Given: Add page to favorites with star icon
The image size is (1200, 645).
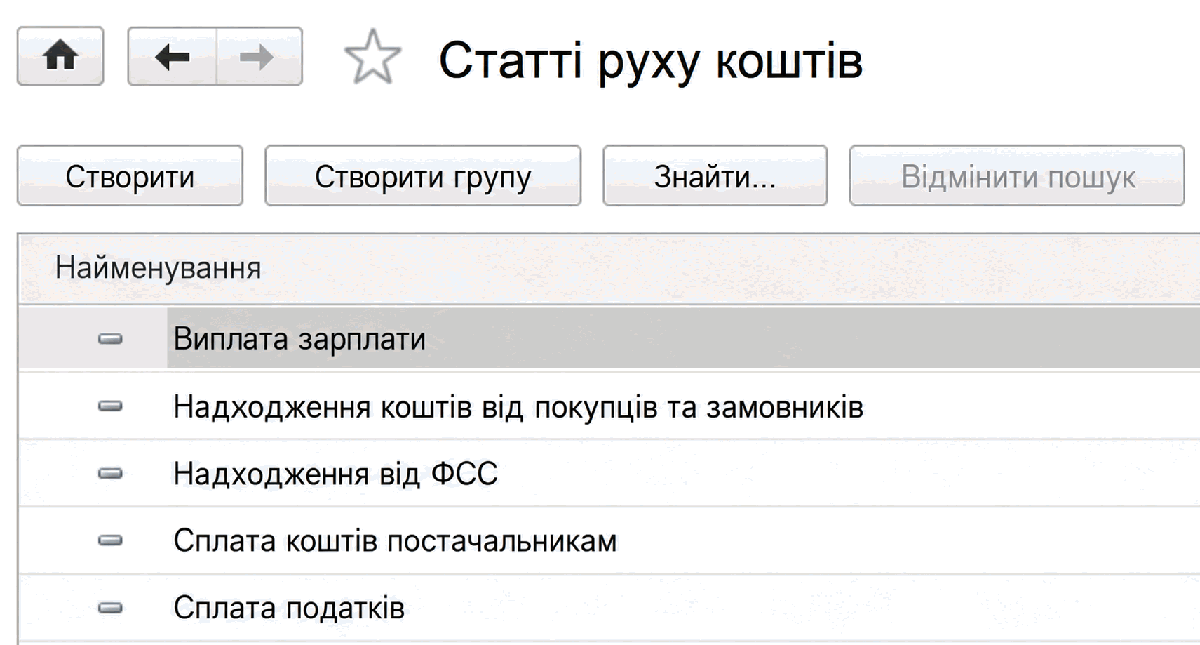Looking at the screenshot, I should tap(372, 59).
